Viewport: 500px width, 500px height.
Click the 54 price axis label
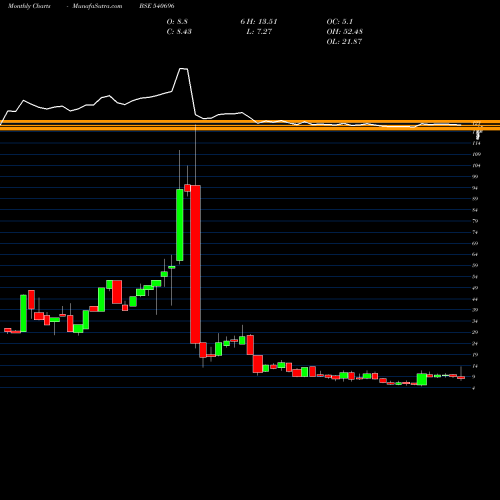[475, 277]
